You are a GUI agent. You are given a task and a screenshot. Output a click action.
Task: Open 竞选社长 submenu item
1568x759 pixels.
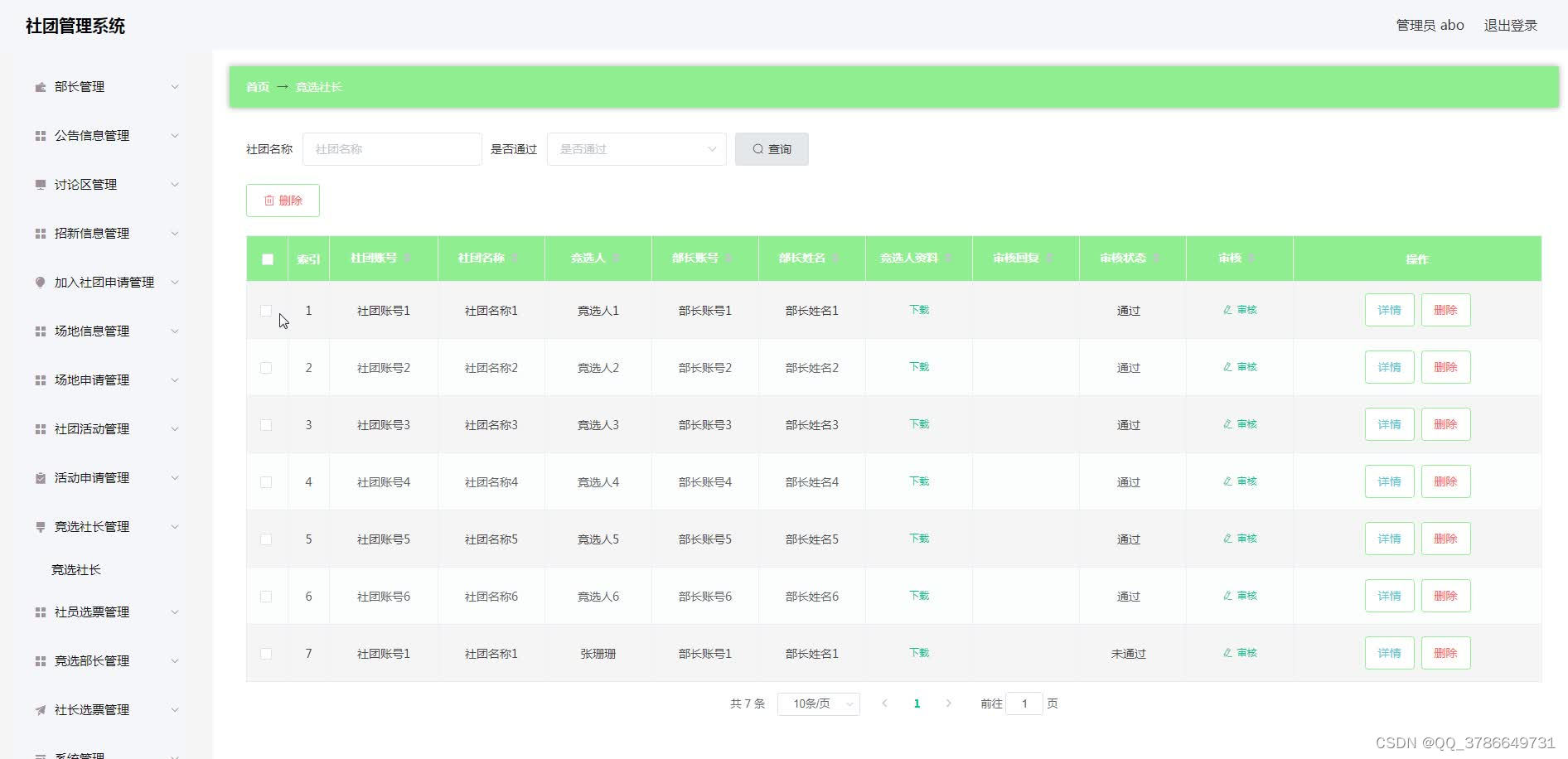pos(76,570)
